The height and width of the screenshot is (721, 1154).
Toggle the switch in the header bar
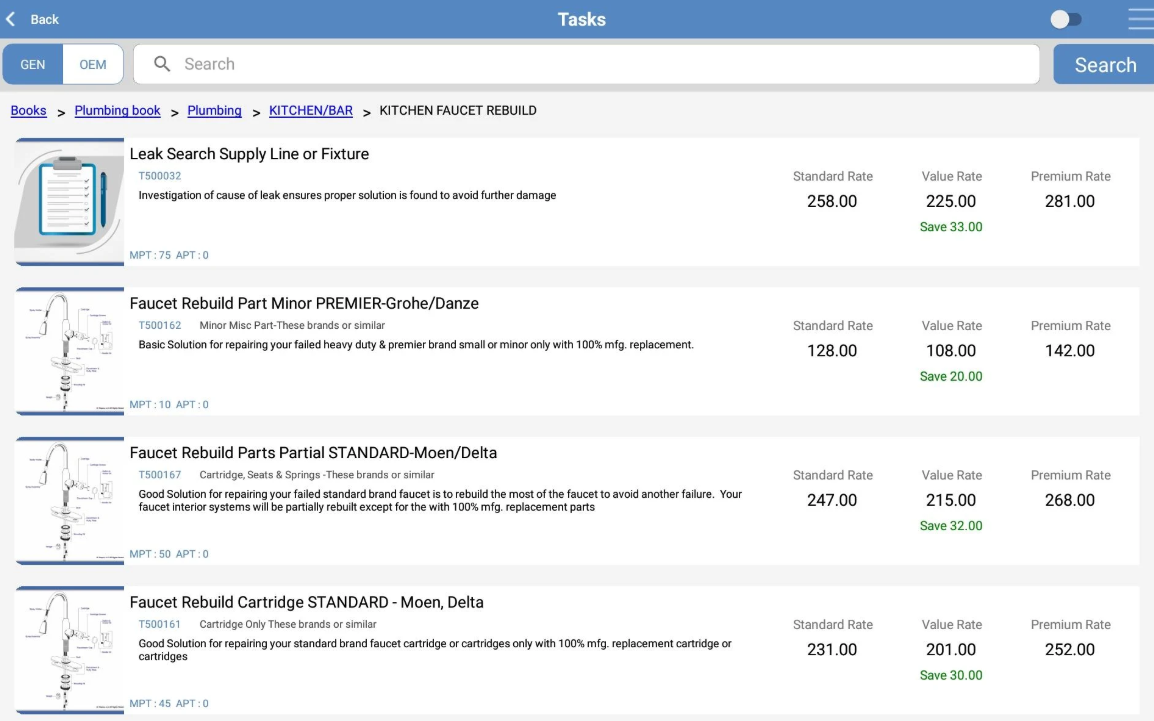pos(1065,19)
